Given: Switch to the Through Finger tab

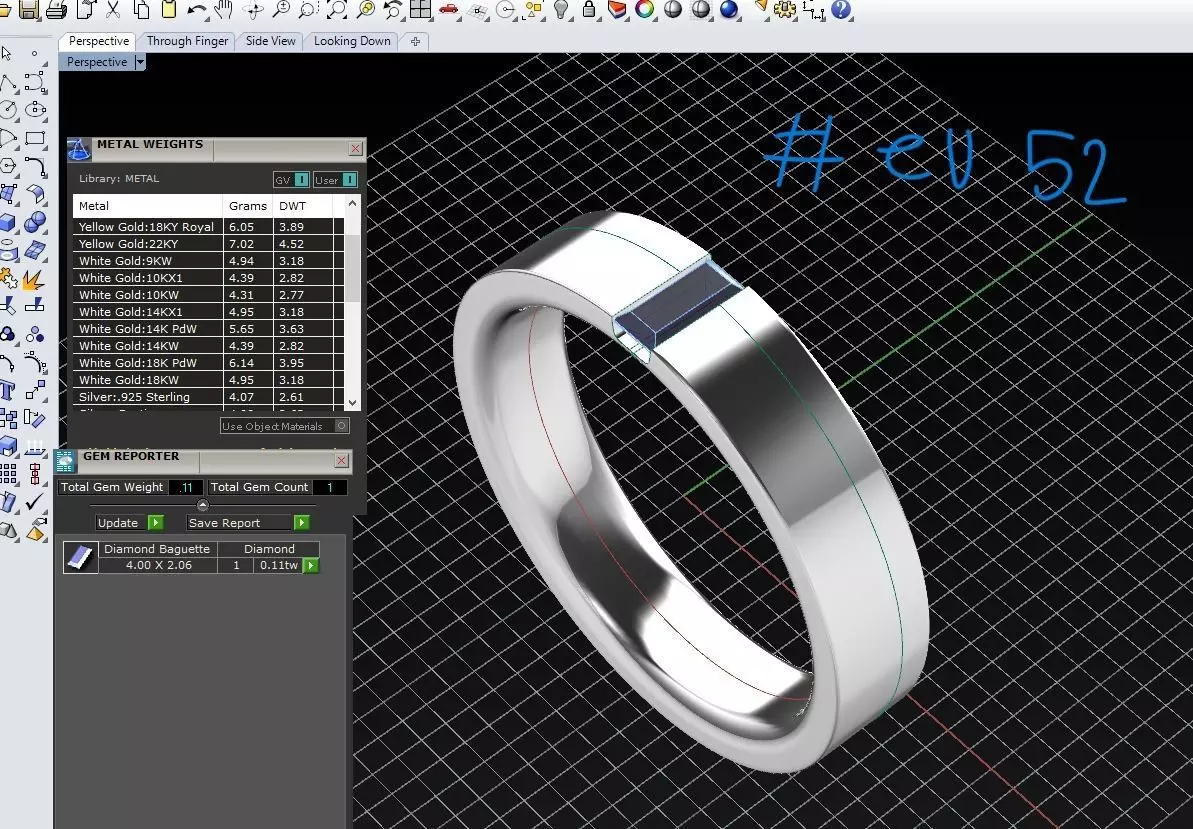Looking at the screenshot, I should (x=187, y=41).
